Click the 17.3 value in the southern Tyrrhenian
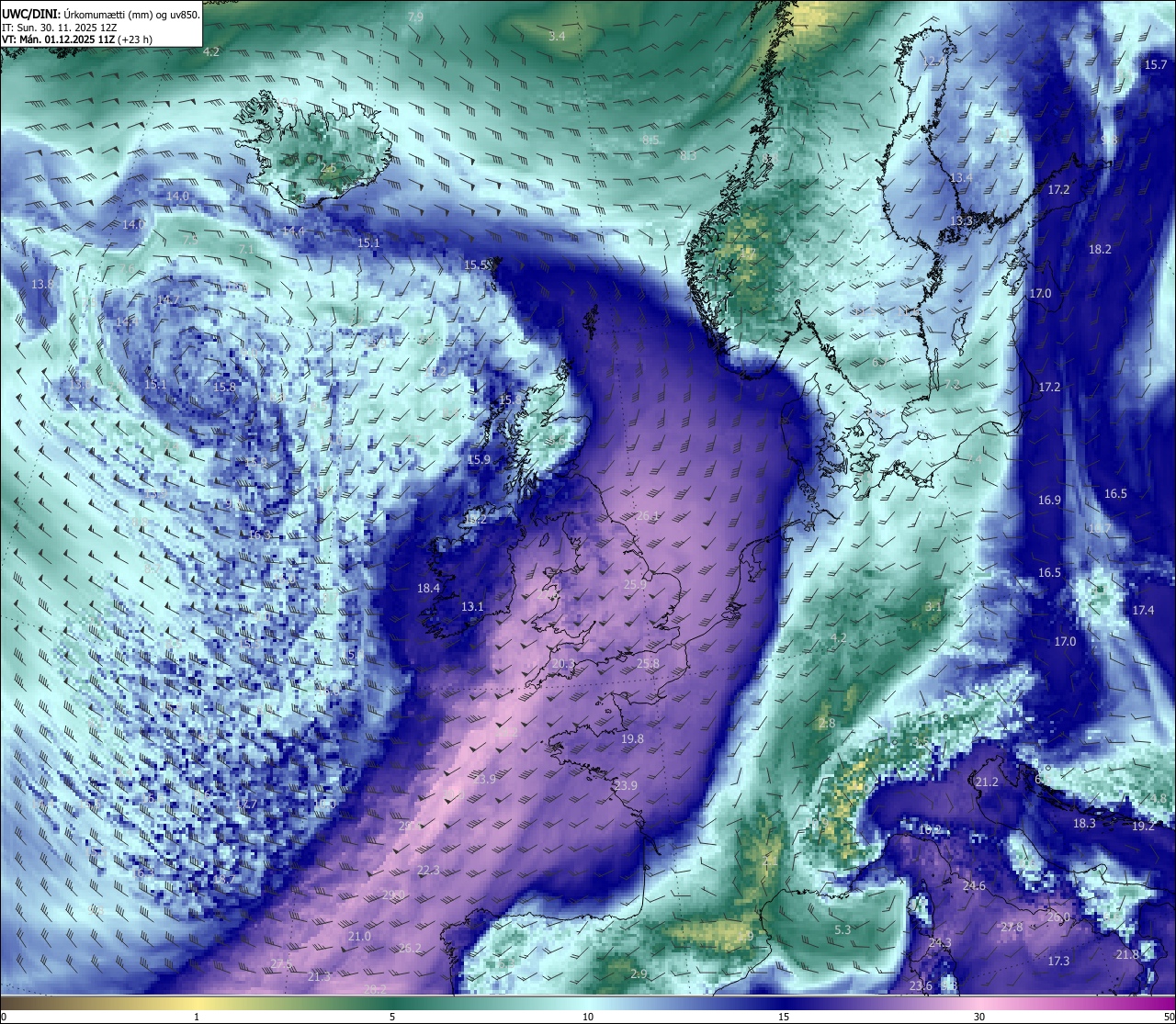This screenshot has width=1176, height=1024. (1058, 961)
